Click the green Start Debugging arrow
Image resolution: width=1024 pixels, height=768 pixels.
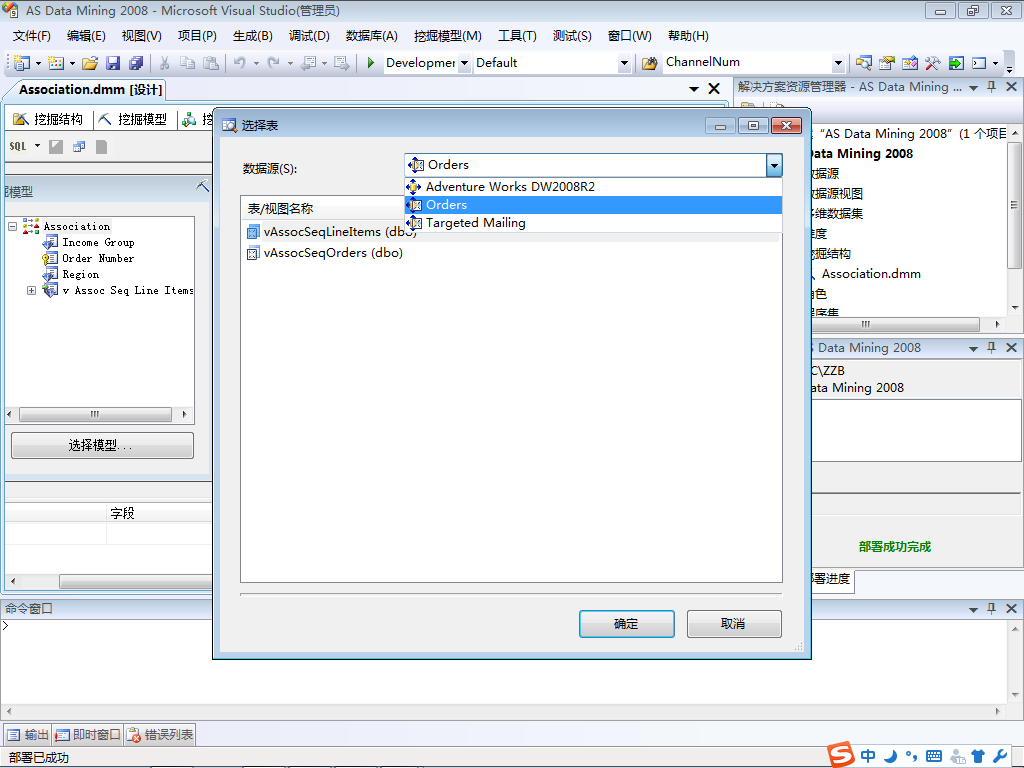click(371, 63)
